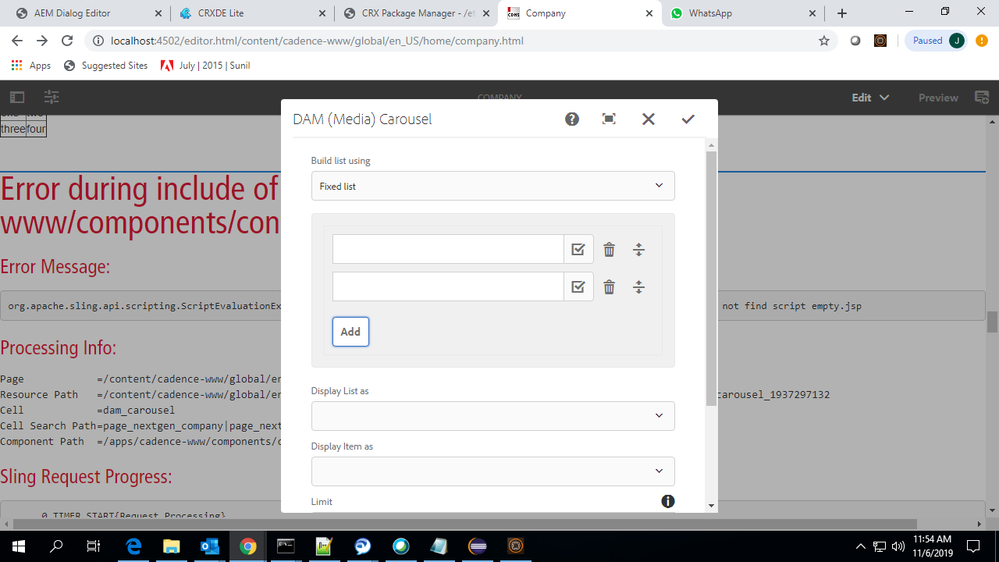Click the dialog's vertical scrollbar
This screenshot has height=562, width=999.
pos(711,250)
